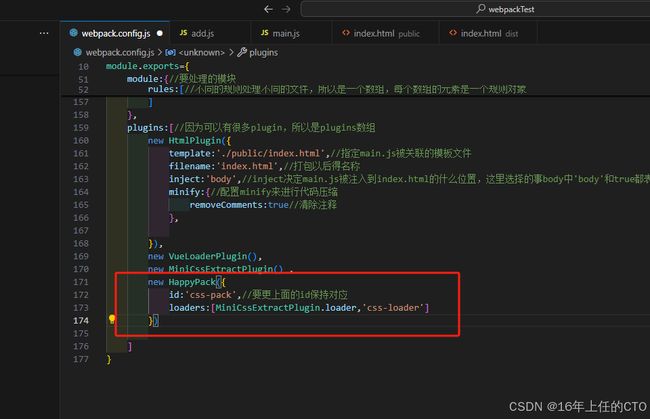Click the plugins: key on line 159
The height and width of the screenshot is (419, 650).
click(148, 128)
